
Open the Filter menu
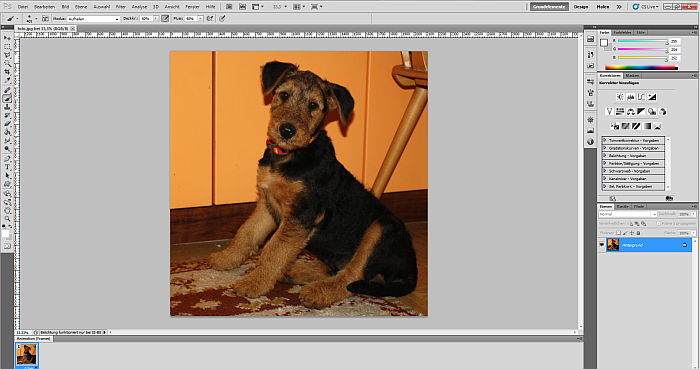click(121, 7)
